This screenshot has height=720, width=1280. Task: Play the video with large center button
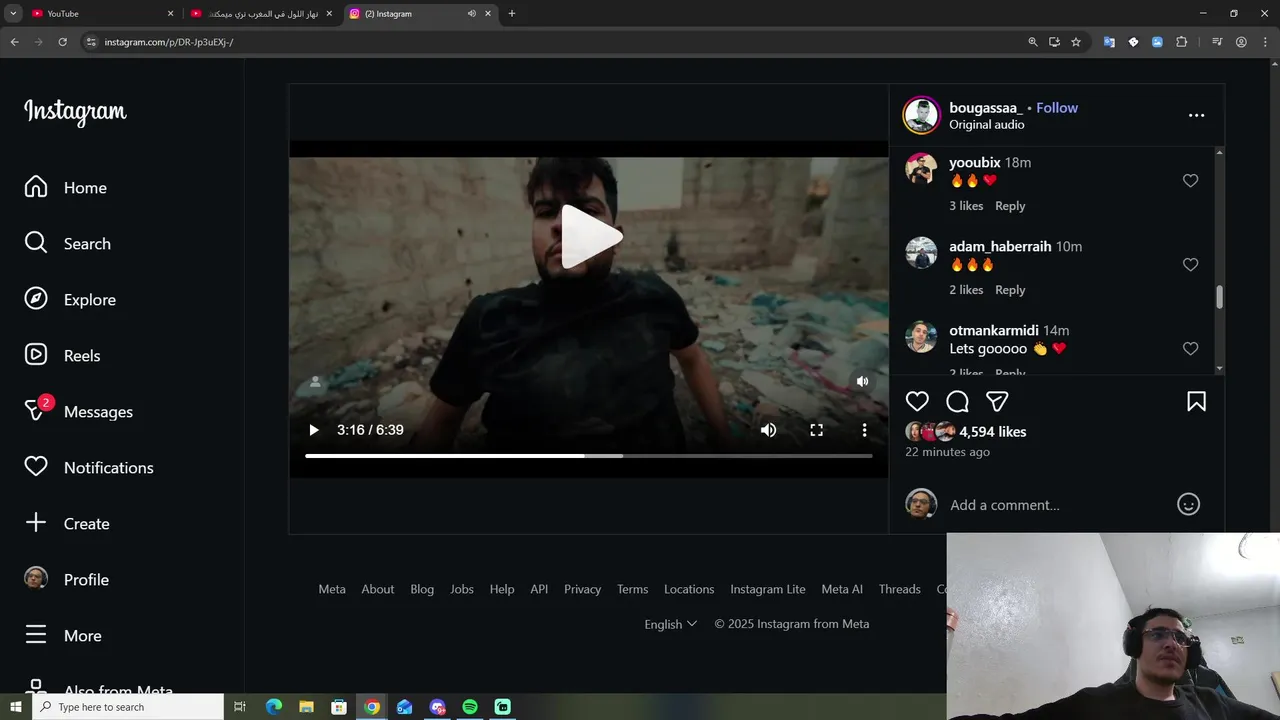click(x=590, y=237)
